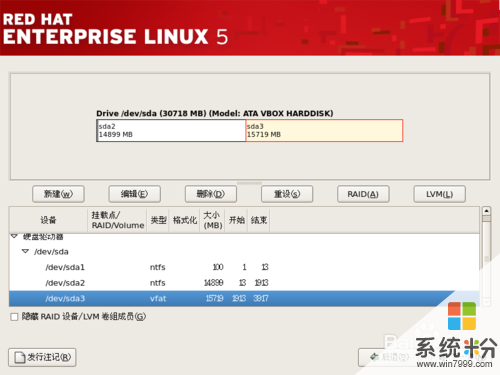Click the ntfs type cell of /dev/sda1

pyautogui.click(x=158, y=267)
